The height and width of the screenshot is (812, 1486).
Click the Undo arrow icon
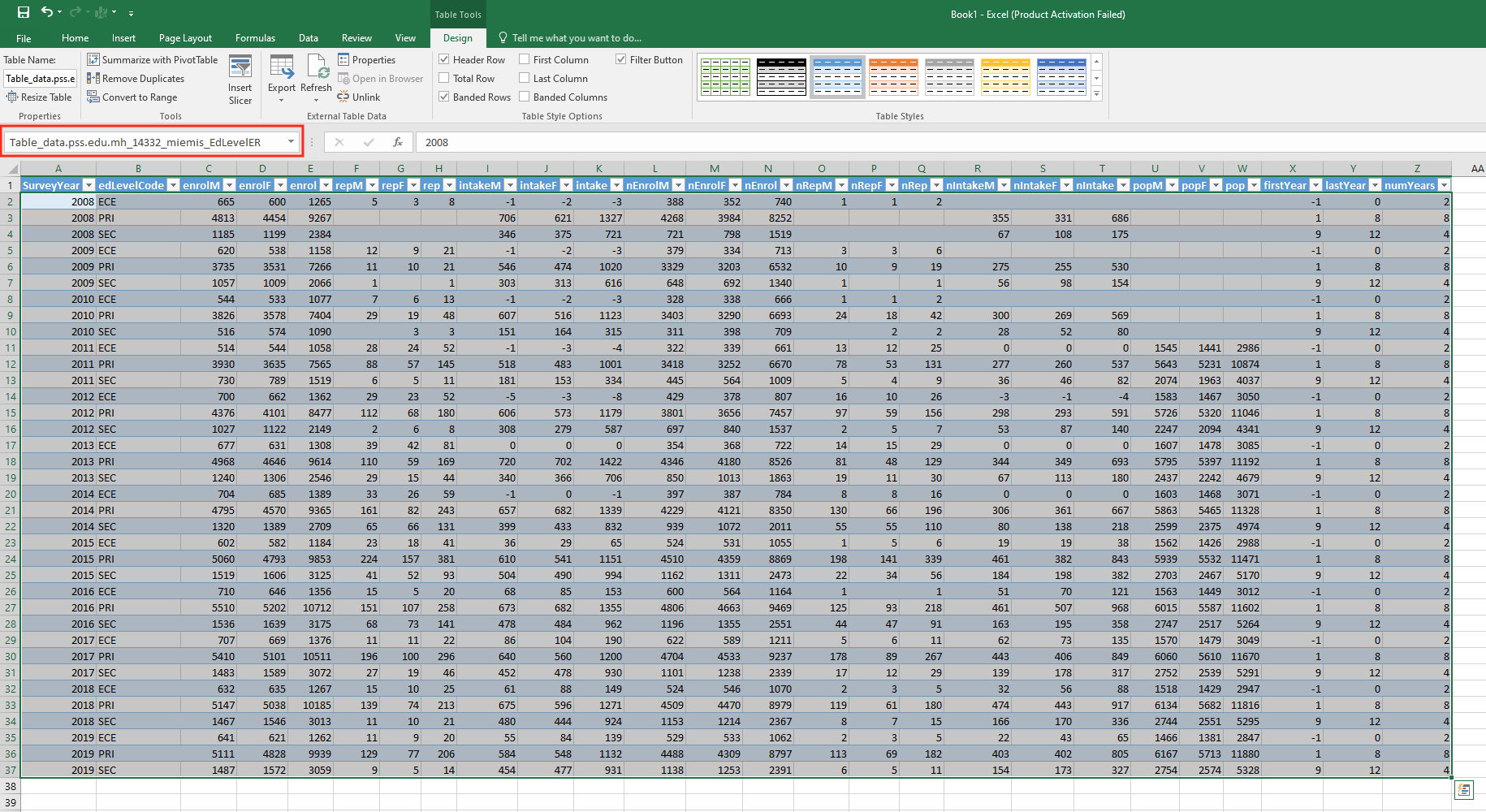[x=47, y=12]
